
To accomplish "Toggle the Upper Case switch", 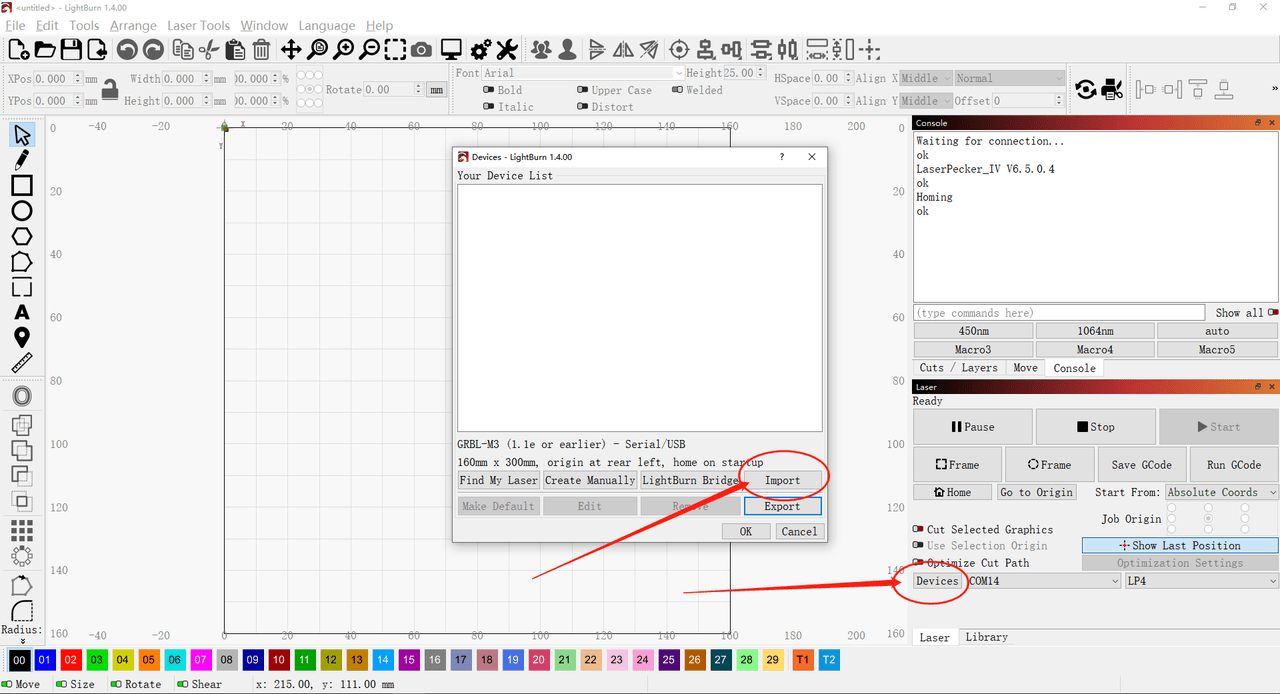I will 583,90.
